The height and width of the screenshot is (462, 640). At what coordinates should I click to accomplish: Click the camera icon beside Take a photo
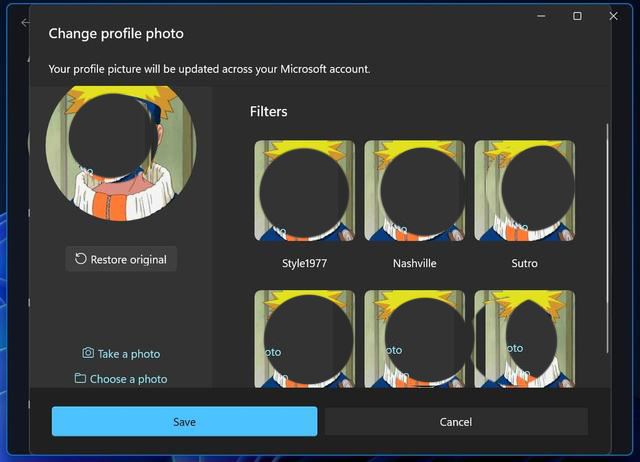[x=88, y=353]
